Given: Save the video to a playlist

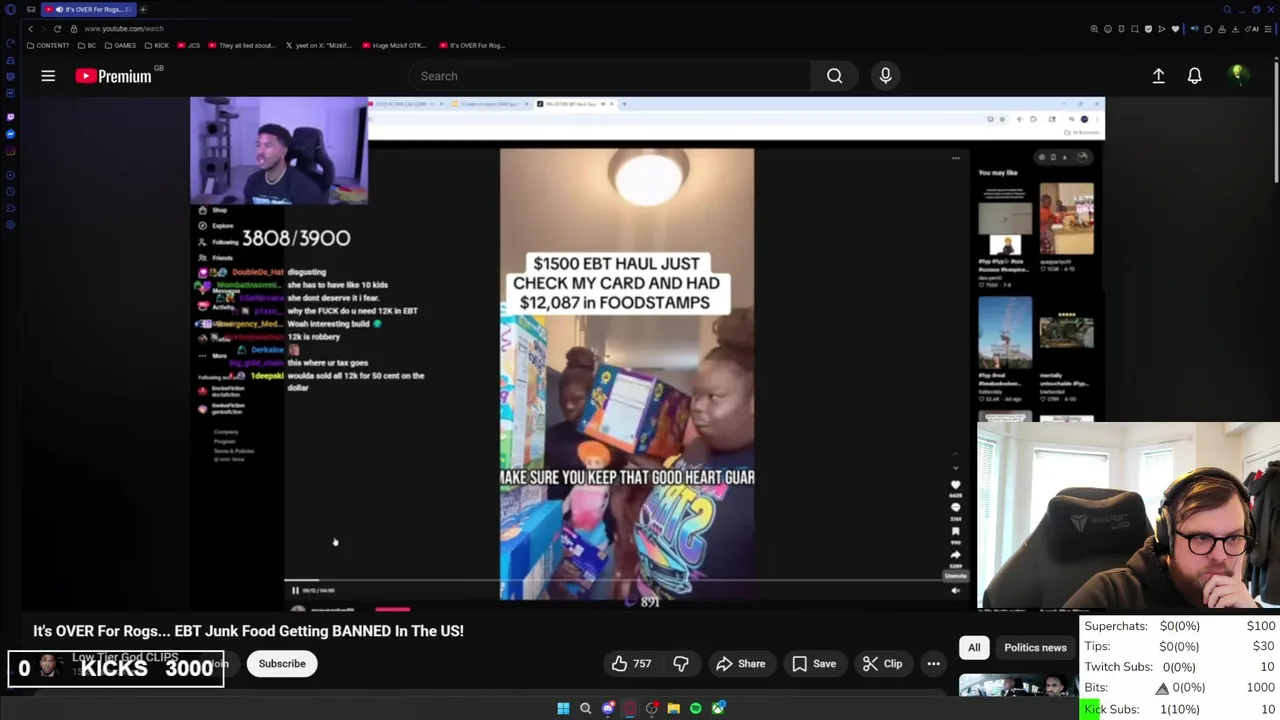Looking at the screenshot, I should click(x=813, y=664).
